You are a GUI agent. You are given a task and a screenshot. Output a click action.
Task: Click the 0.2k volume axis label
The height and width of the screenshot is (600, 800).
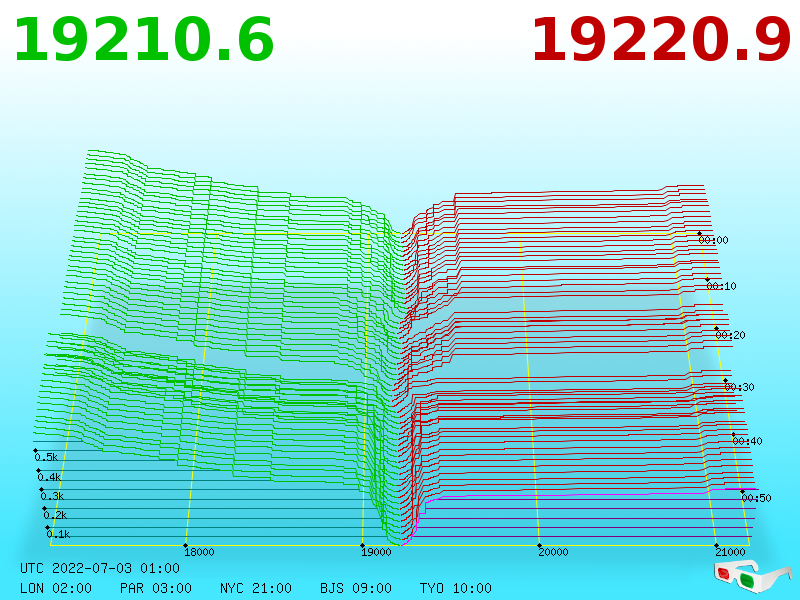[x=55, y=515]
